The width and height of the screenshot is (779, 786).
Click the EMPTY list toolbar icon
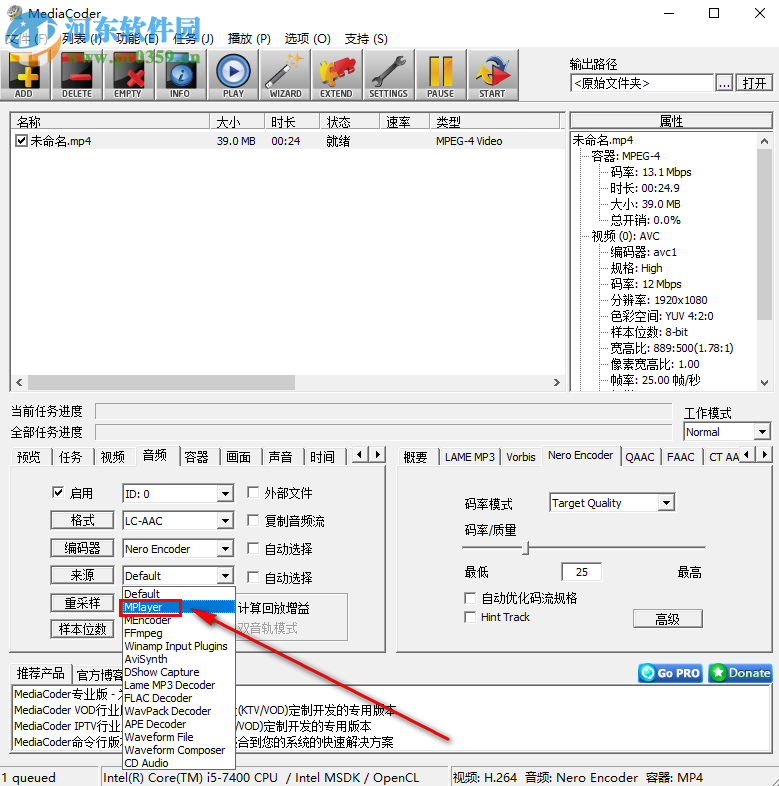[x=128, y=75]
